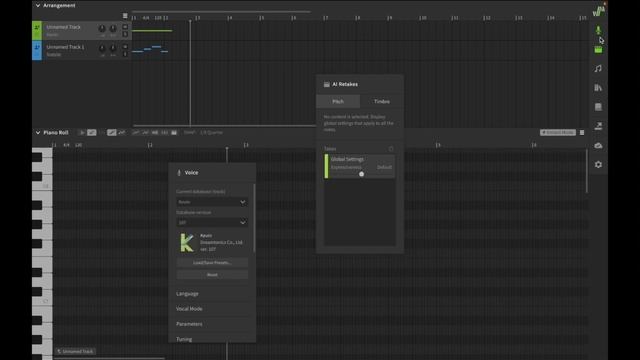Switch to the Timbre tab in AI Retakes

tap(382, 101)
